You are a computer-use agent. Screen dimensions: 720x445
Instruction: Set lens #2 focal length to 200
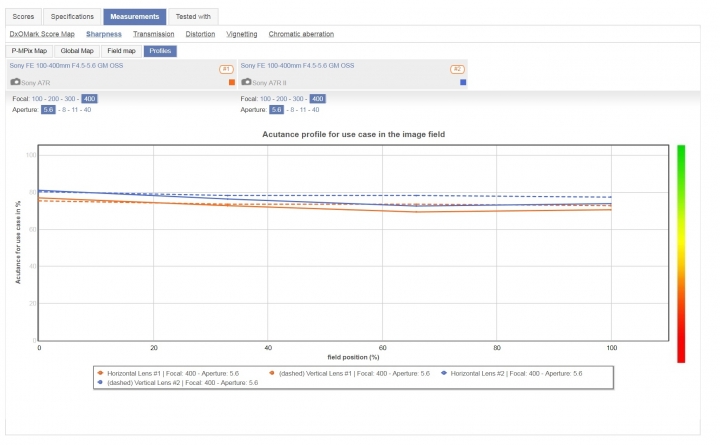click(x=281, y=99)
